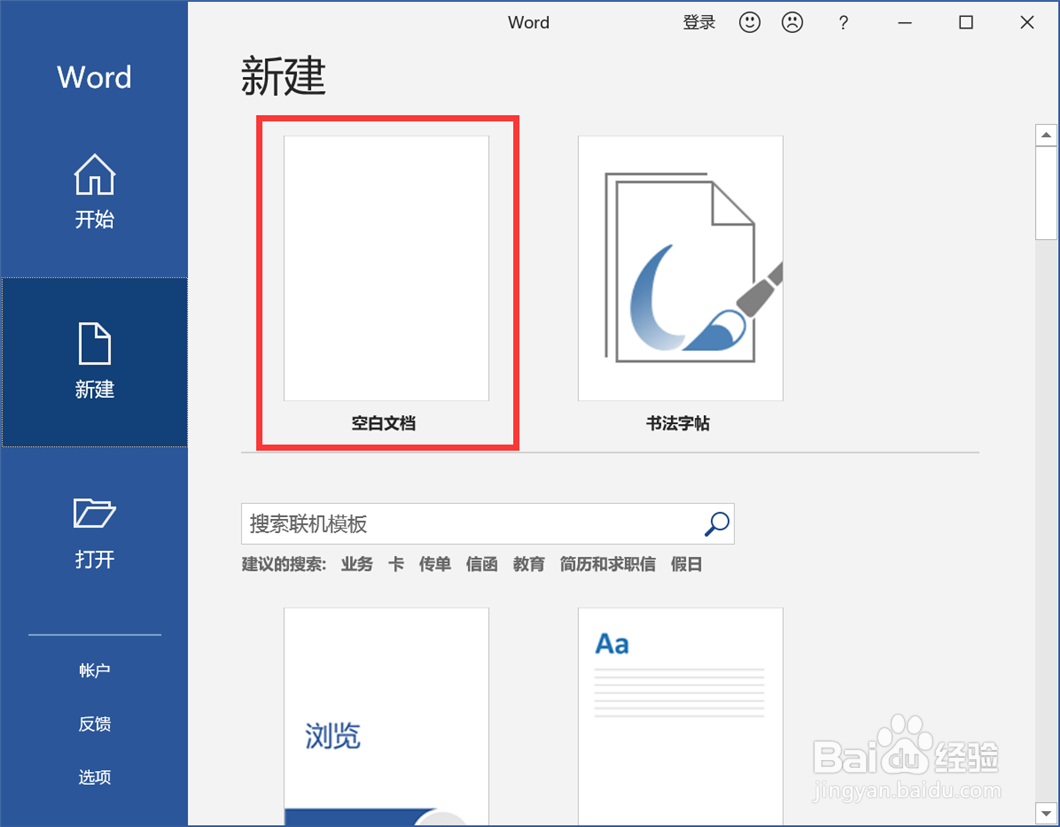Viewport: 1060px width, 827px height.
Task: Open the 选项 options page
Action: [x=95, y=777]
